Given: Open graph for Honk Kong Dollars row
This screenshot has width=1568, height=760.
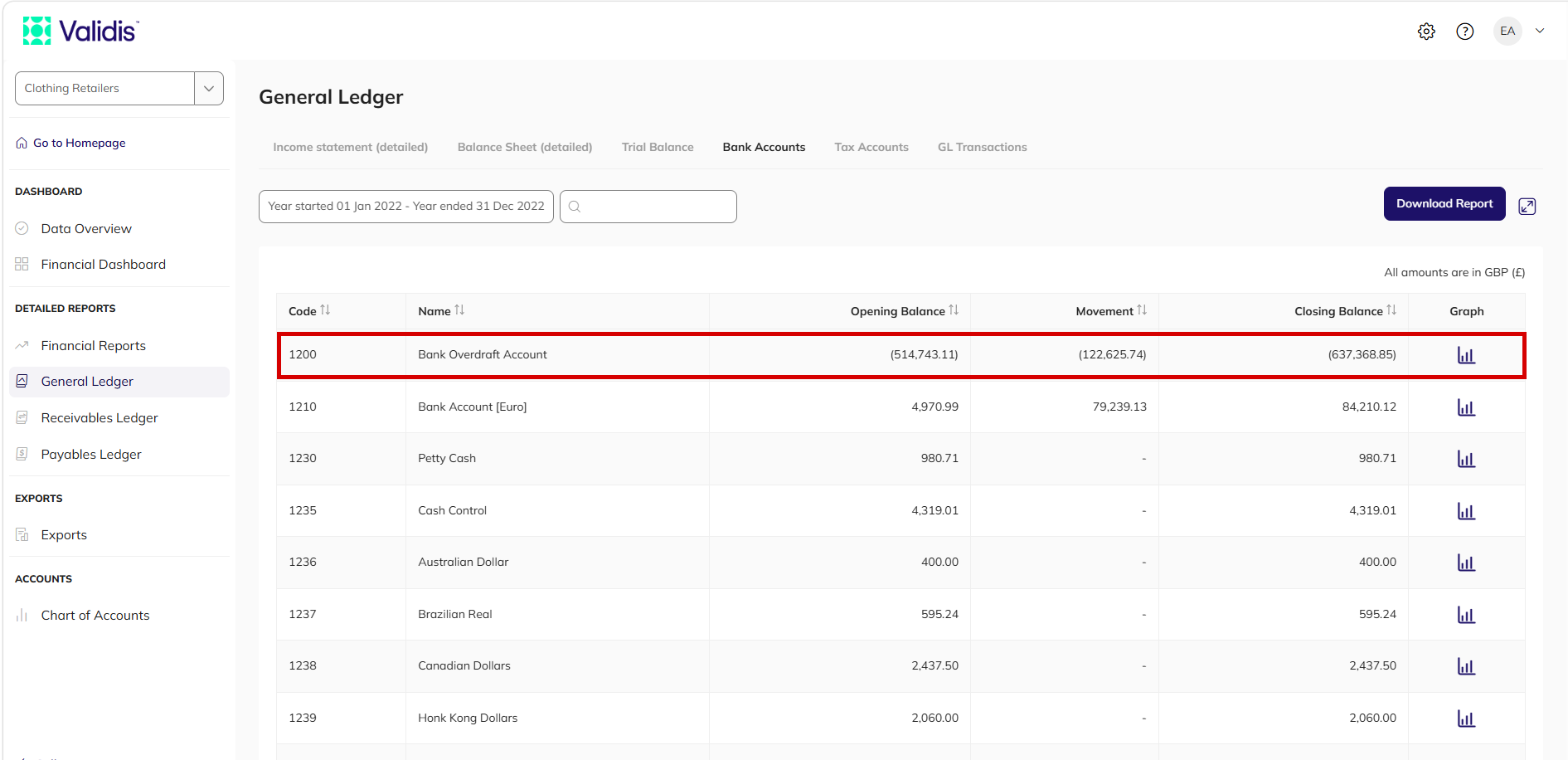Looking at the screenshot, I should (1466, 719).
